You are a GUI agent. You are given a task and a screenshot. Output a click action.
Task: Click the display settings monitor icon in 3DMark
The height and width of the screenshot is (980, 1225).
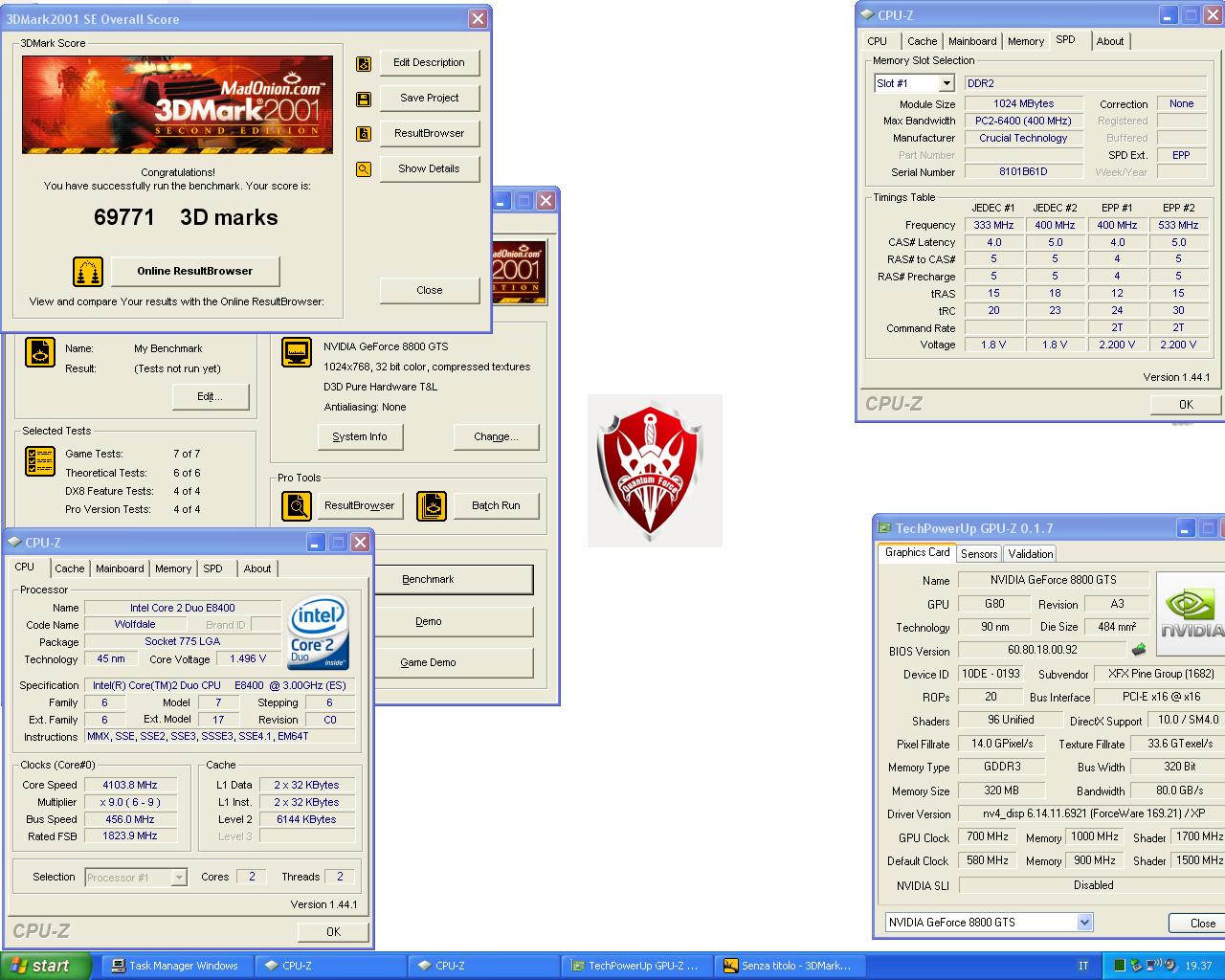(297, 352)
